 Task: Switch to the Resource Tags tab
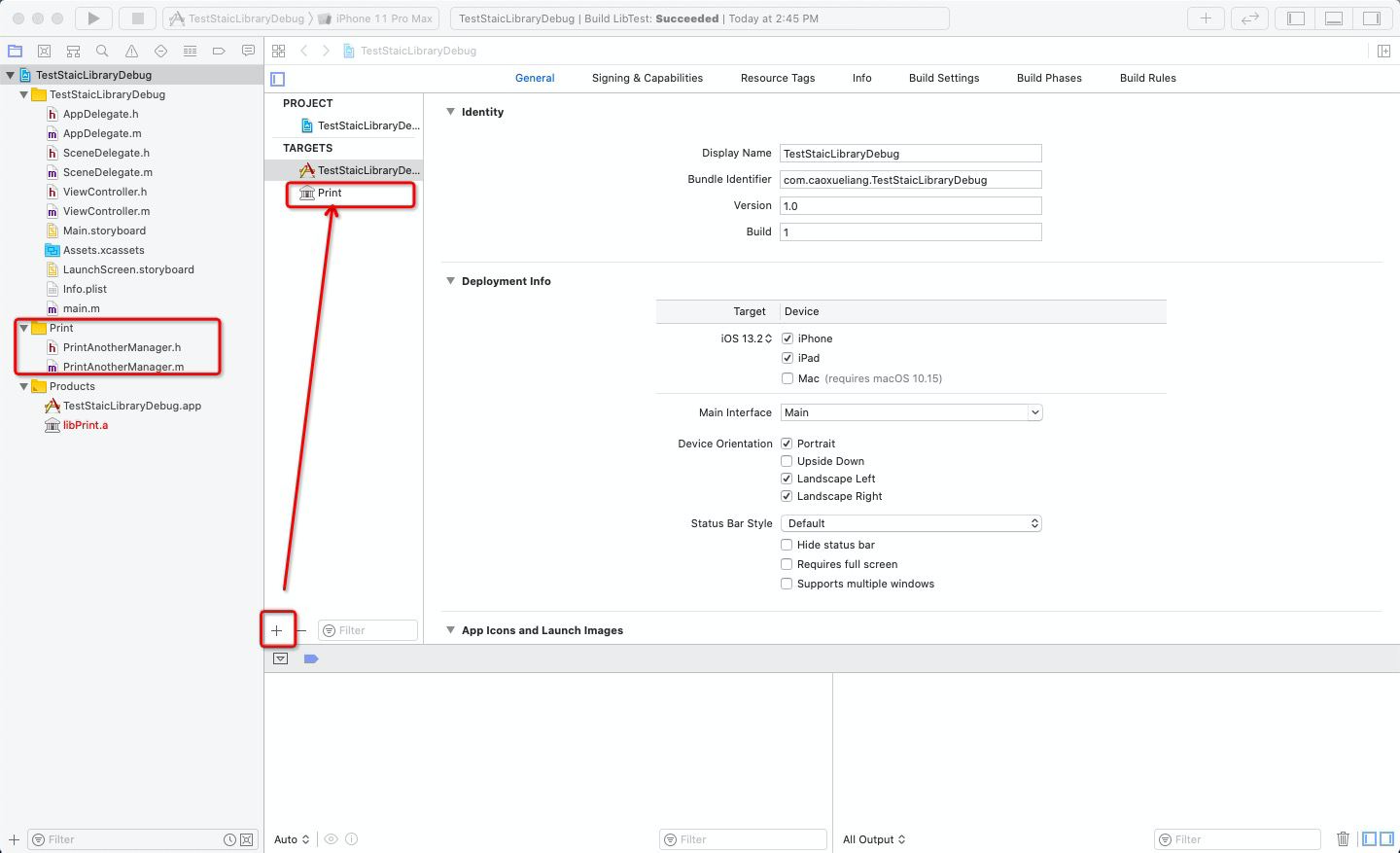(x=778, y=78)
